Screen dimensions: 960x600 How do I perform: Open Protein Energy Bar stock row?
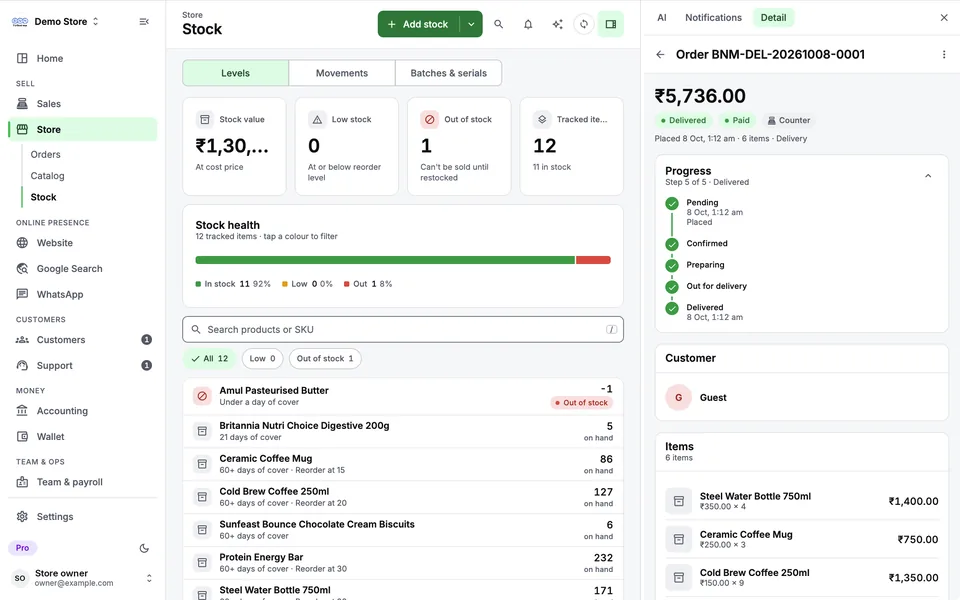(x=403, y=563)
